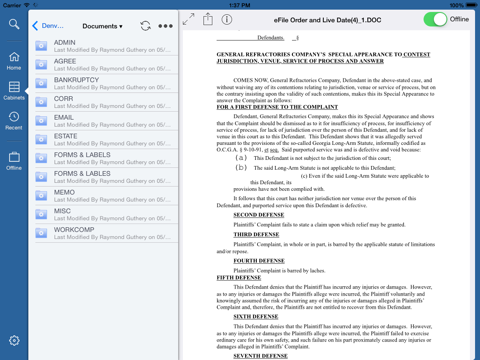Open the AGREE folder

(x=106, y=65)
